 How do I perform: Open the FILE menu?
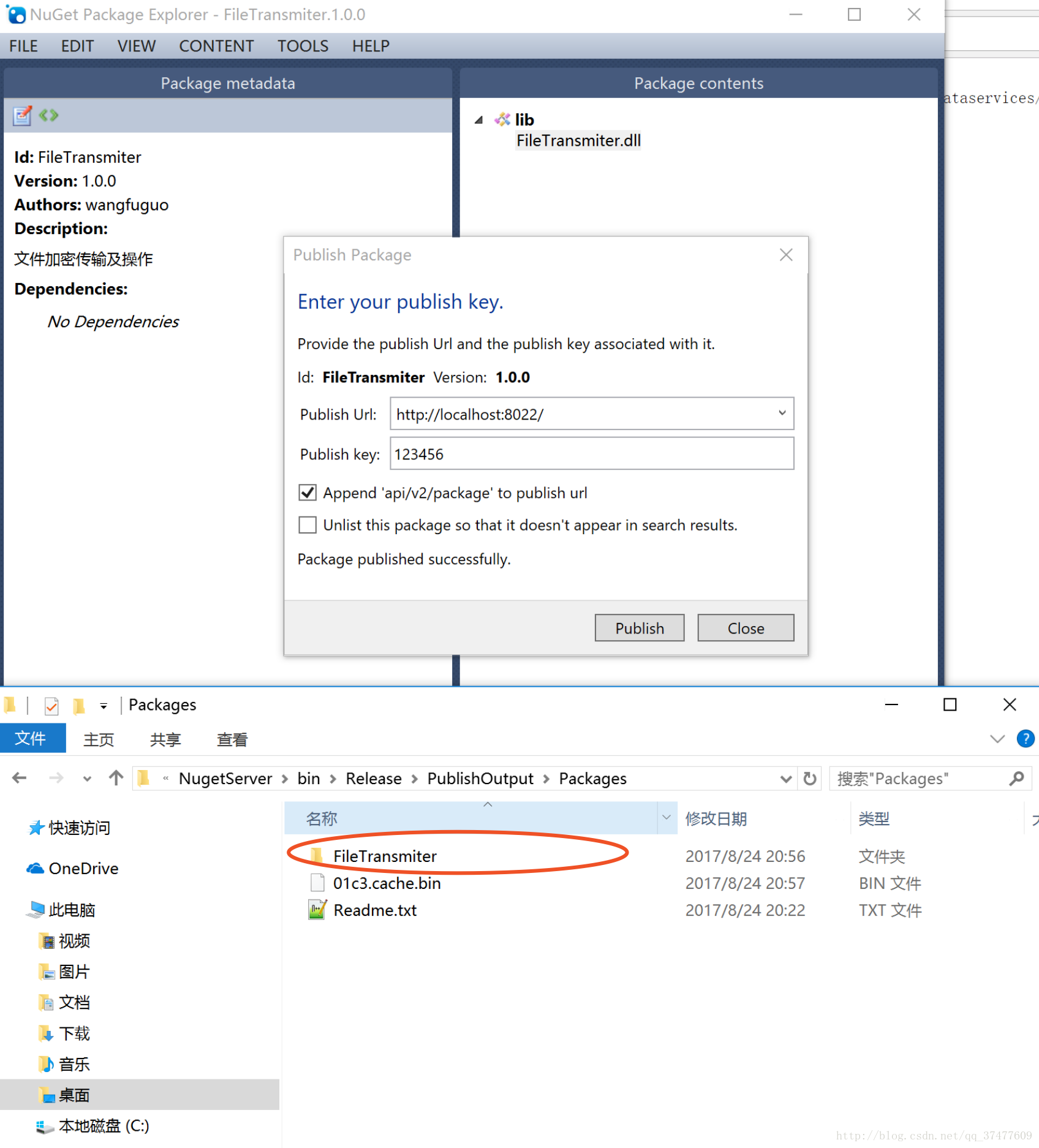pos(23,46)
